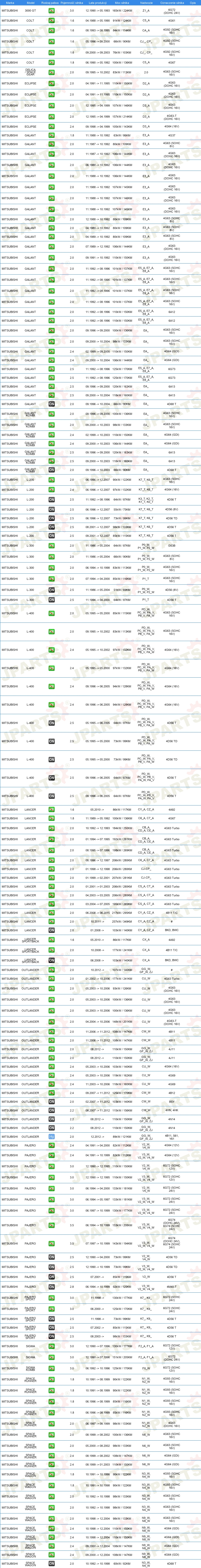Select the DELICA SPACE GEAR model cell
201x1568 pixels.
point(30,72)
